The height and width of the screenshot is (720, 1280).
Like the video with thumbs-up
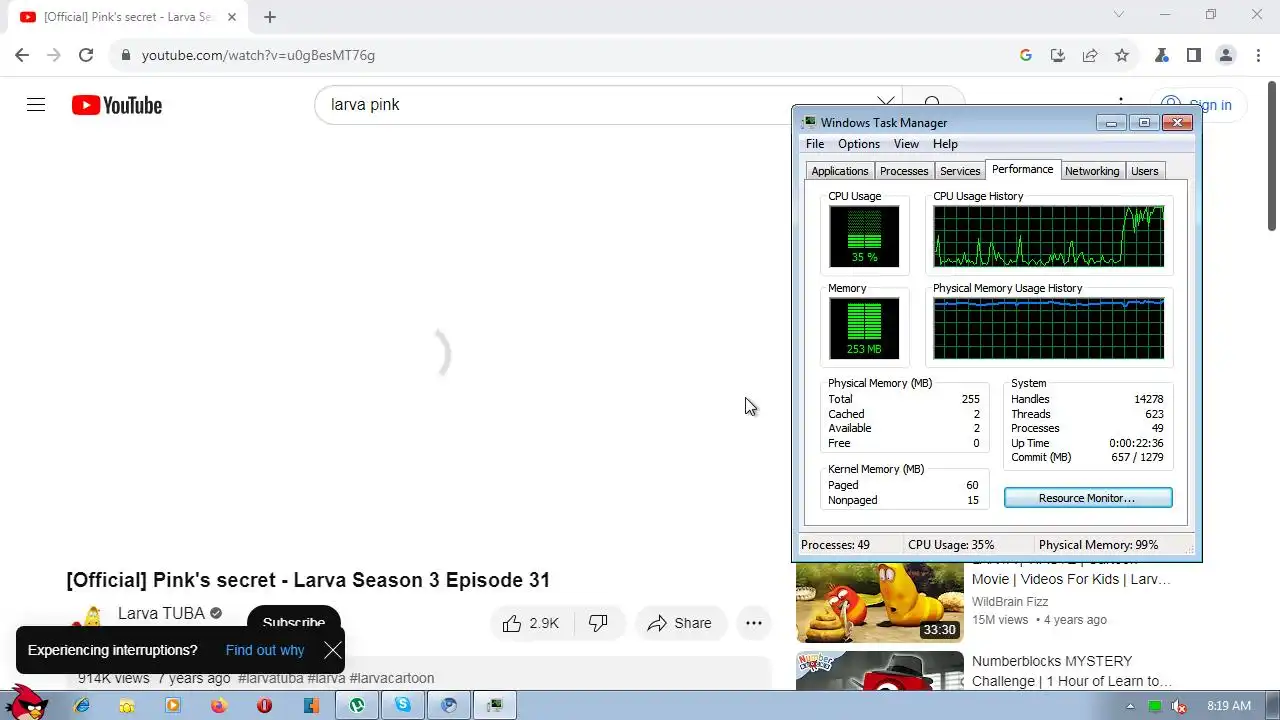531,623
